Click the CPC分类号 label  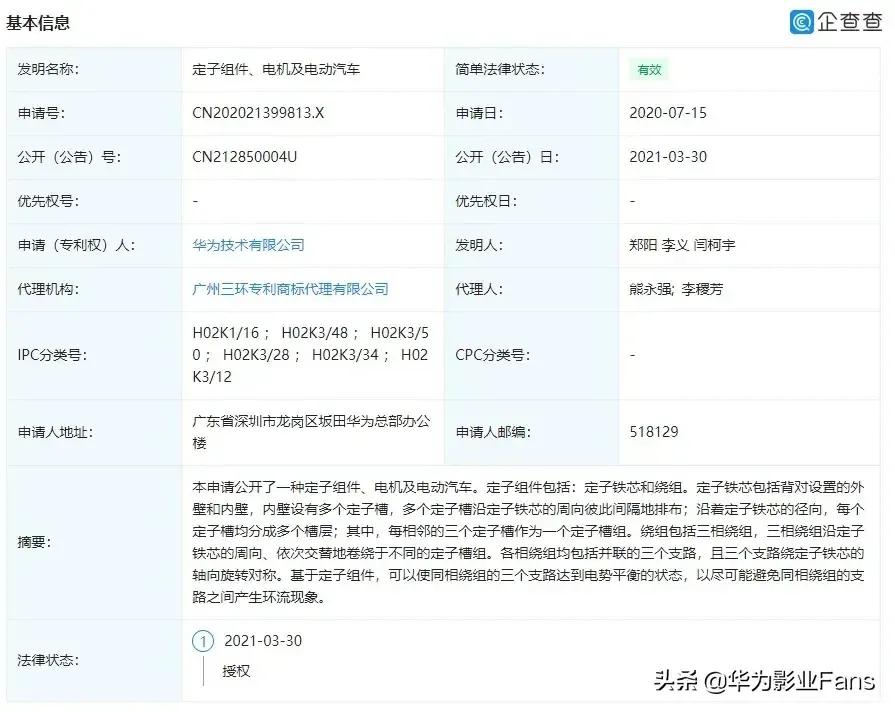click(493, 355)
